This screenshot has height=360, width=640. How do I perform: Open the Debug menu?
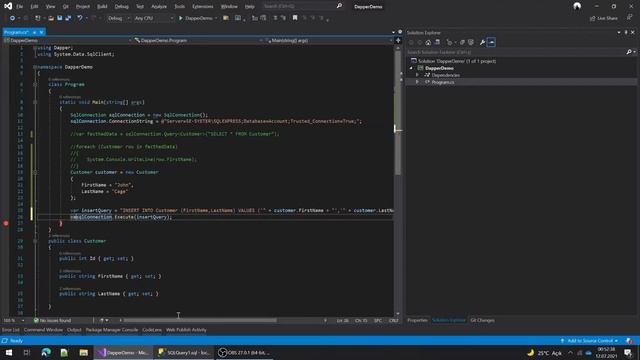(x=121, y=7)
